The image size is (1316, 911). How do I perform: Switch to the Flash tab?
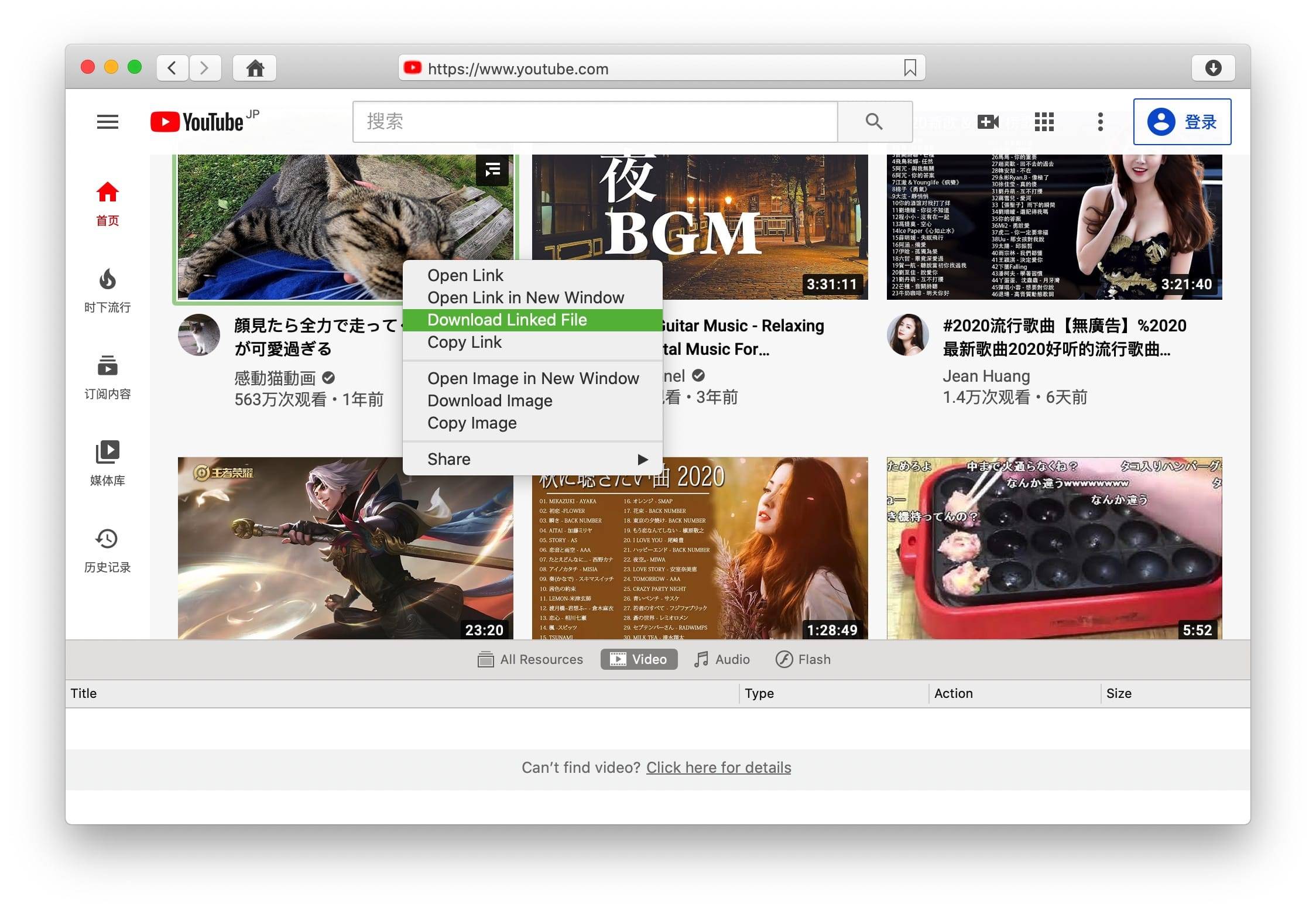pos(803,659)
